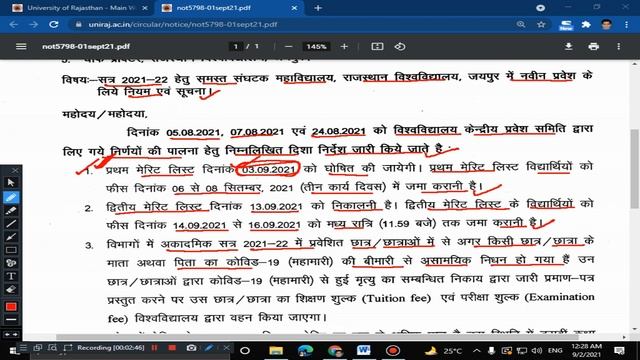Open browser zoom indicator in address bar
640x360 pixels.
point(521,24)
